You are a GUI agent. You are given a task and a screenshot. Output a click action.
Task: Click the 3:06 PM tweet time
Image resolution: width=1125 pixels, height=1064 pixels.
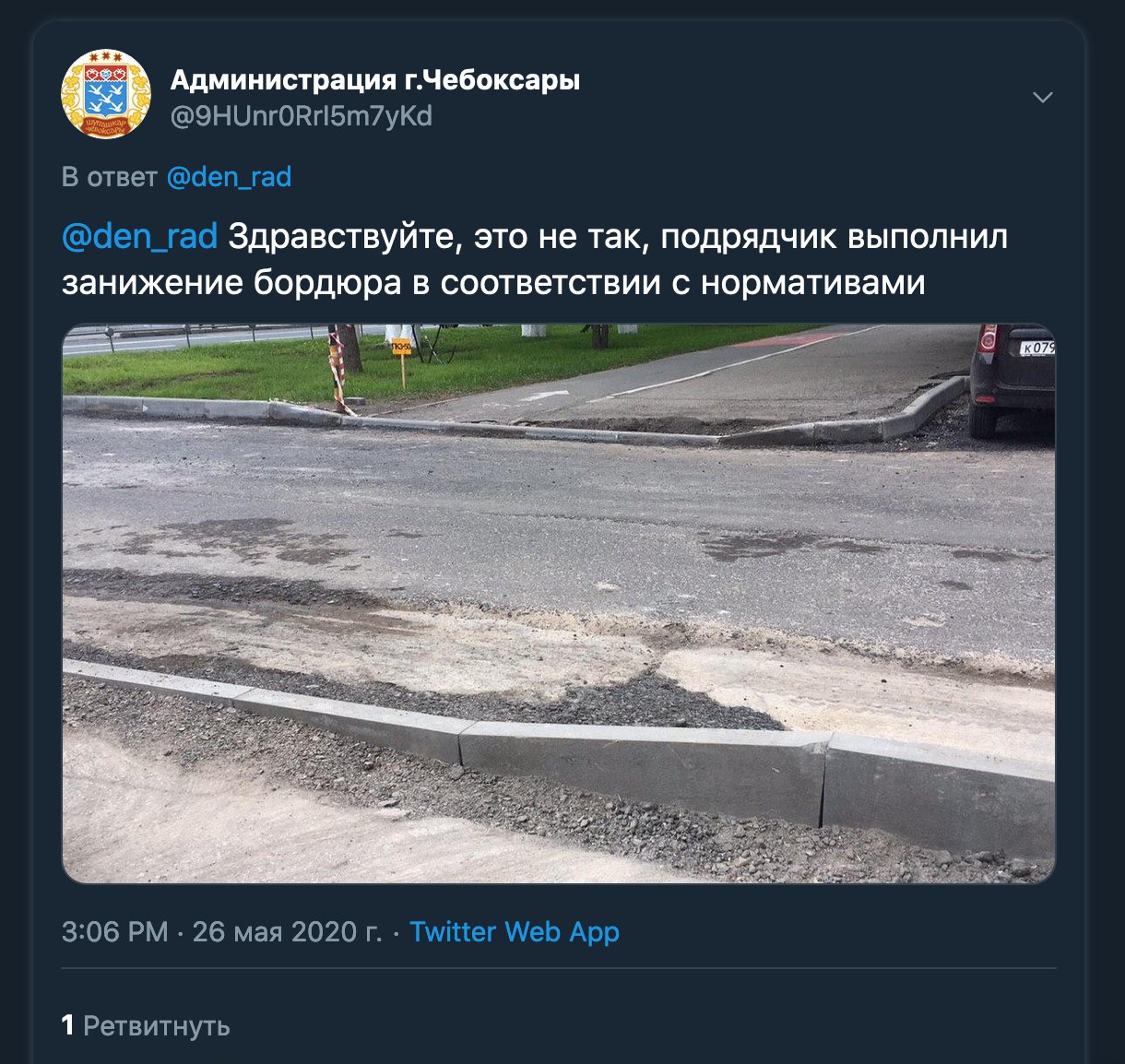[115, 931]
